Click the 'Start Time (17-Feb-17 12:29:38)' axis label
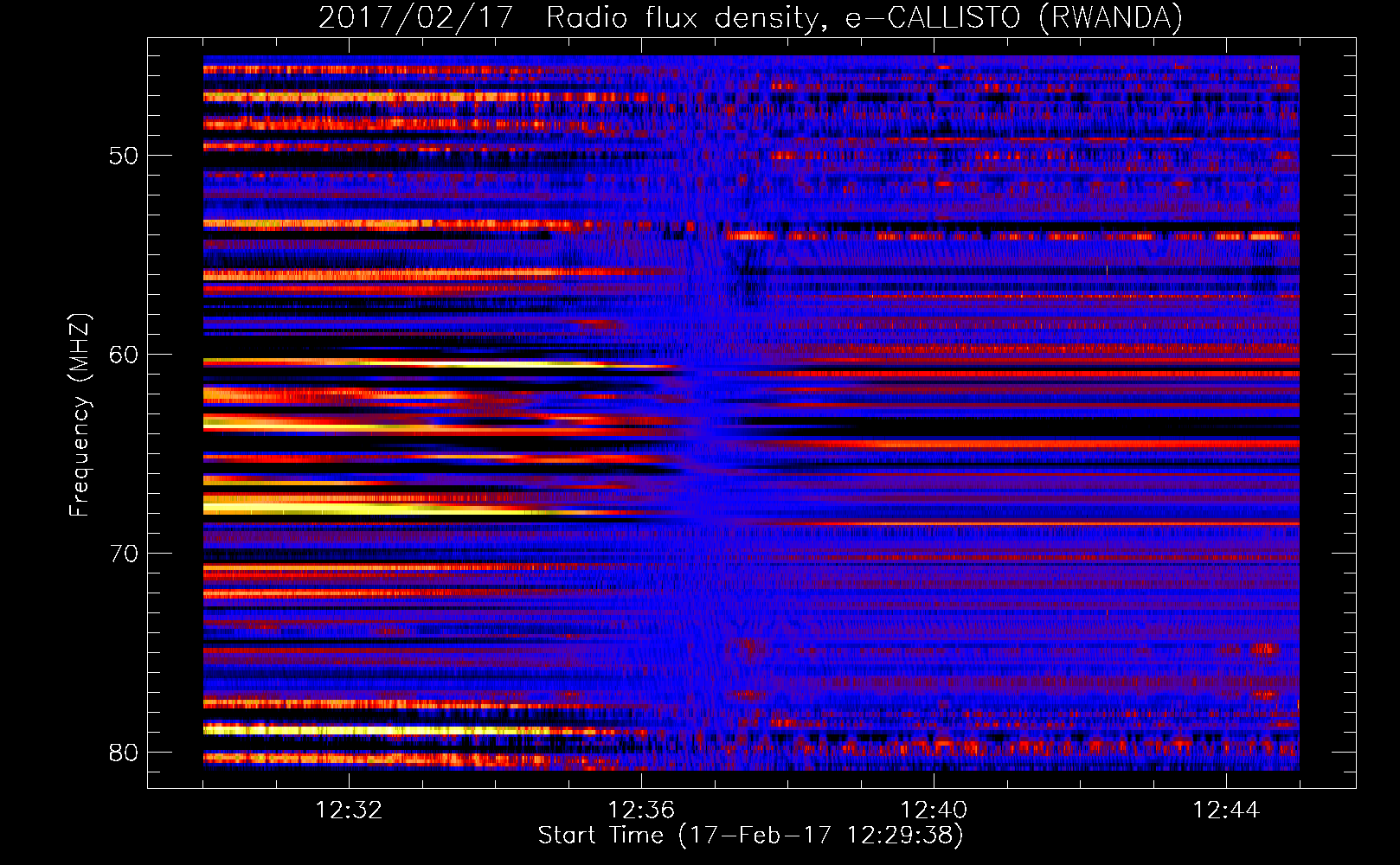 [750, 836]
